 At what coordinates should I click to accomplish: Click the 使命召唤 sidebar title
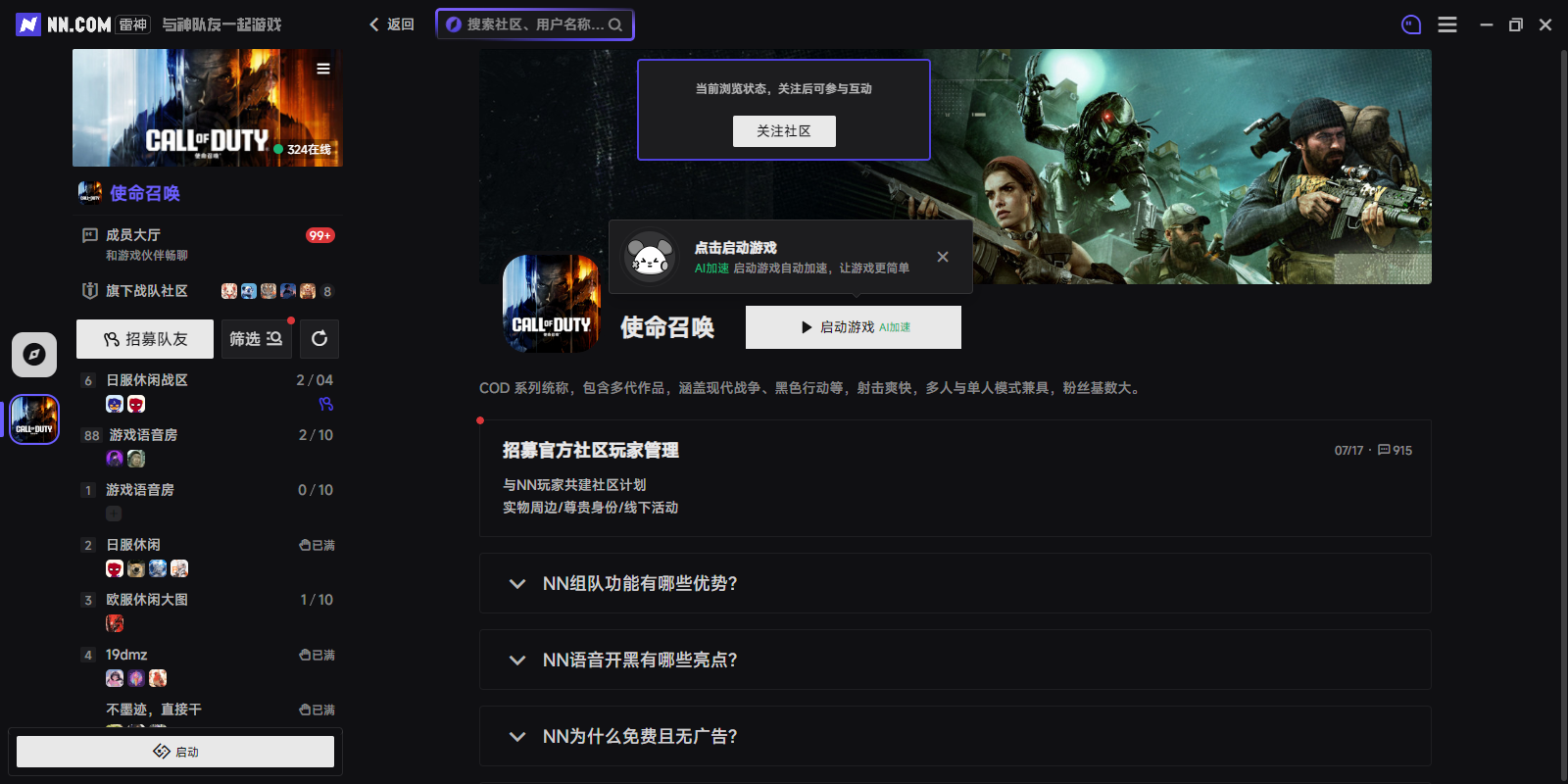click(145, 193)
